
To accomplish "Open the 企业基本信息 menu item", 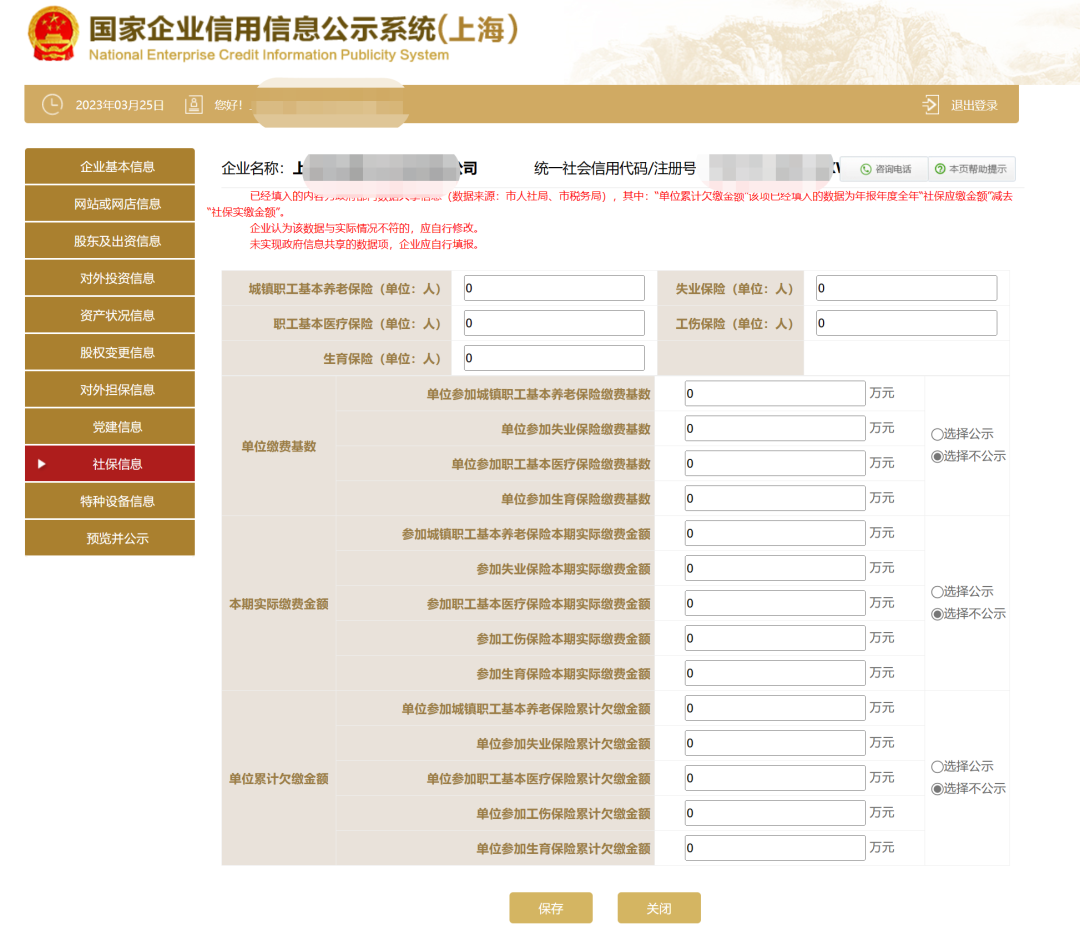I will (110, 166).
